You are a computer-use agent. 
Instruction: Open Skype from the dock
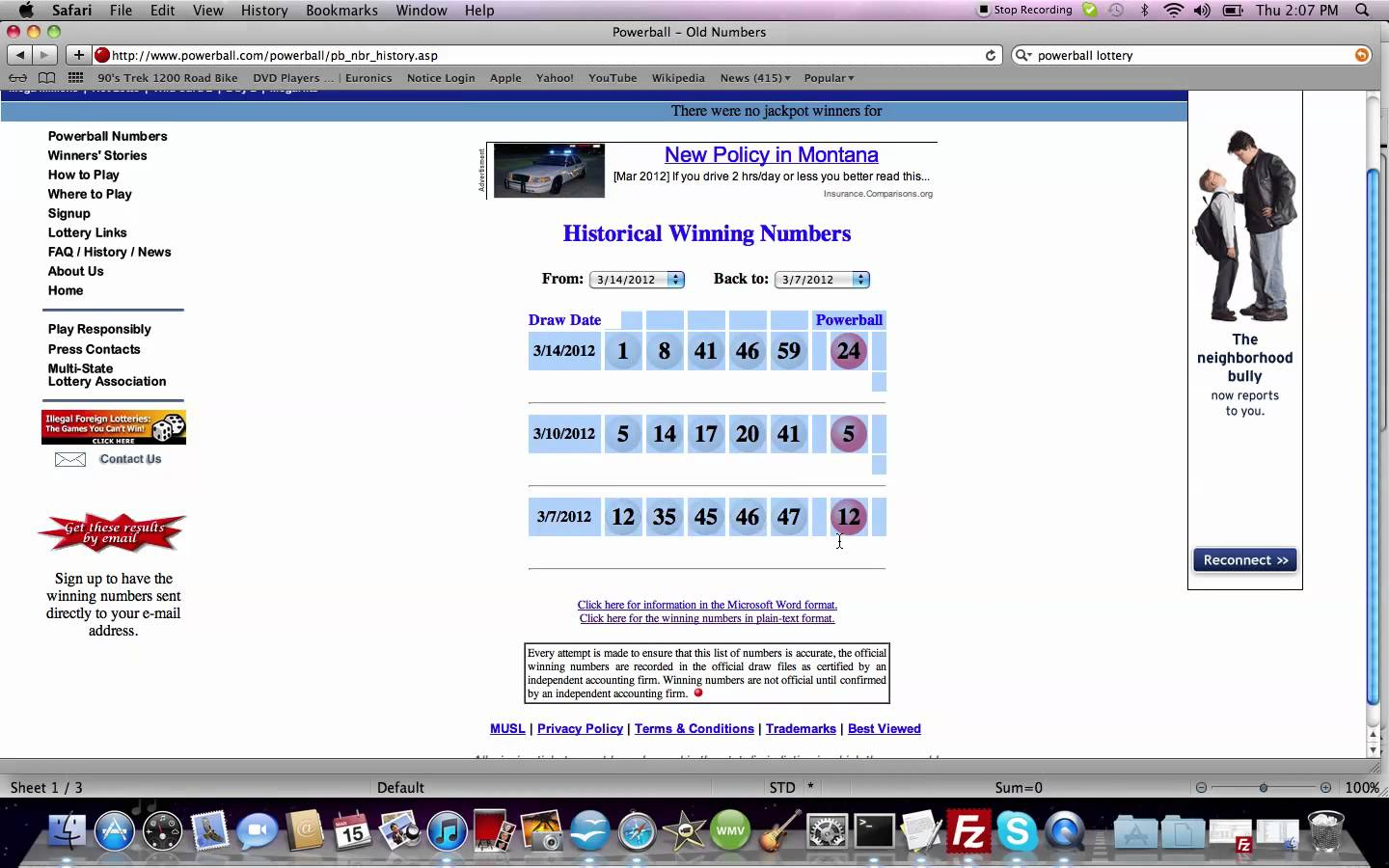point(1016,830)
